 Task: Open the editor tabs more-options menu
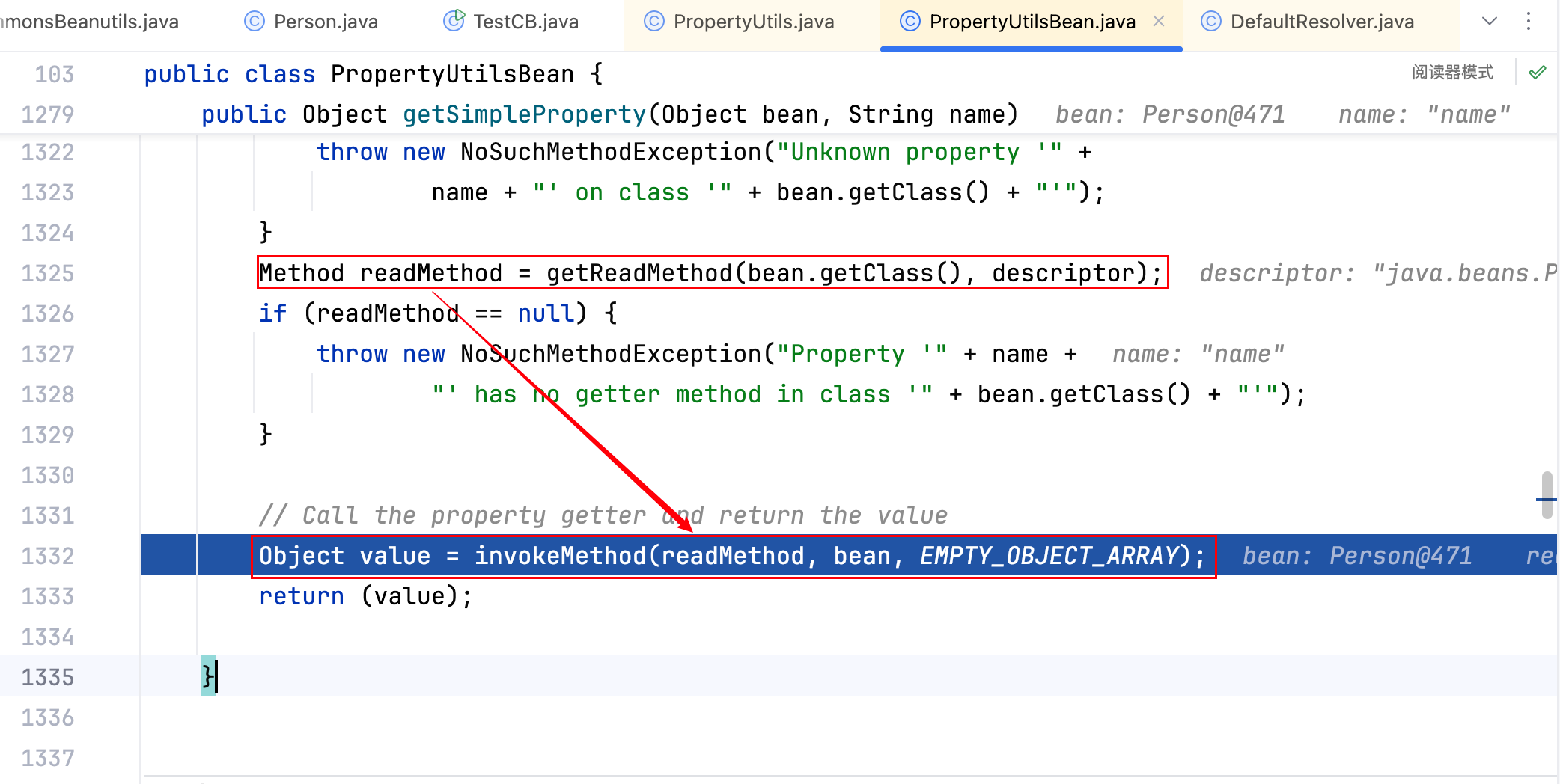(1529, 22)
